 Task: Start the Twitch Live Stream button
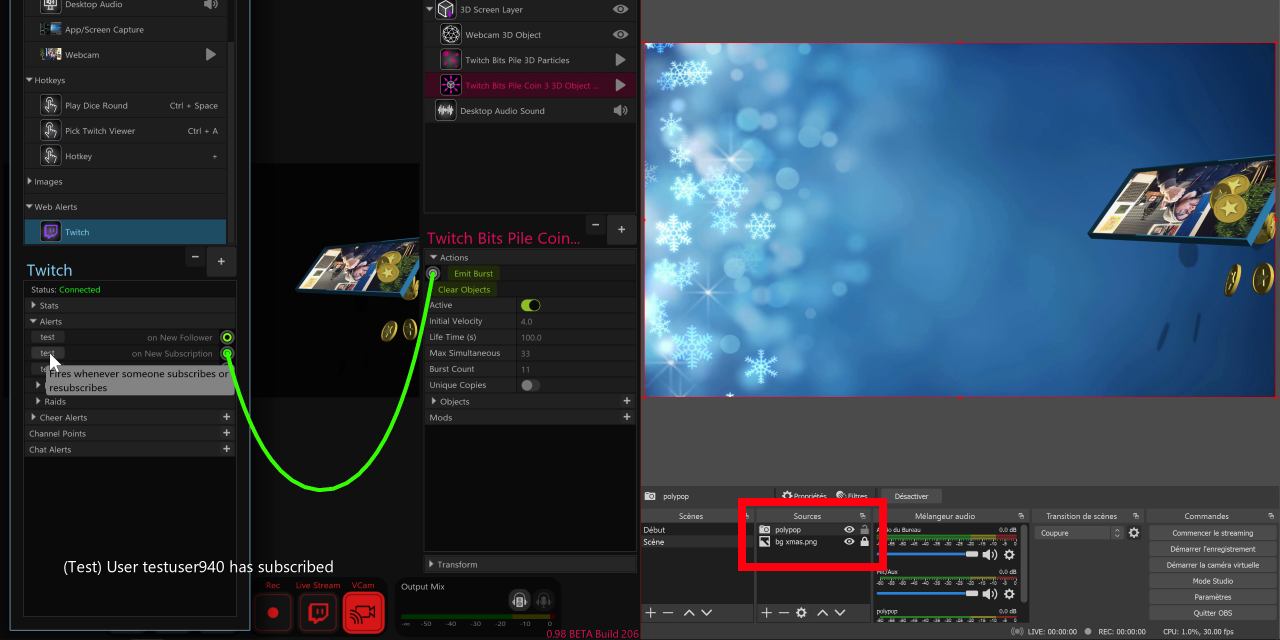click(318, 612)
